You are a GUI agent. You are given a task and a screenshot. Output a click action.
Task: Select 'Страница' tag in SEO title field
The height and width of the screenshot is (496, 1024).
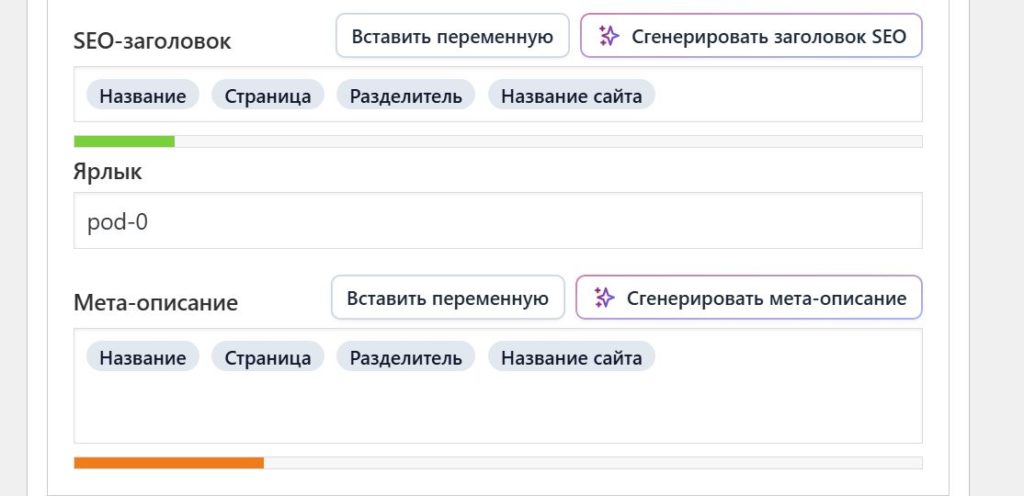268,95
